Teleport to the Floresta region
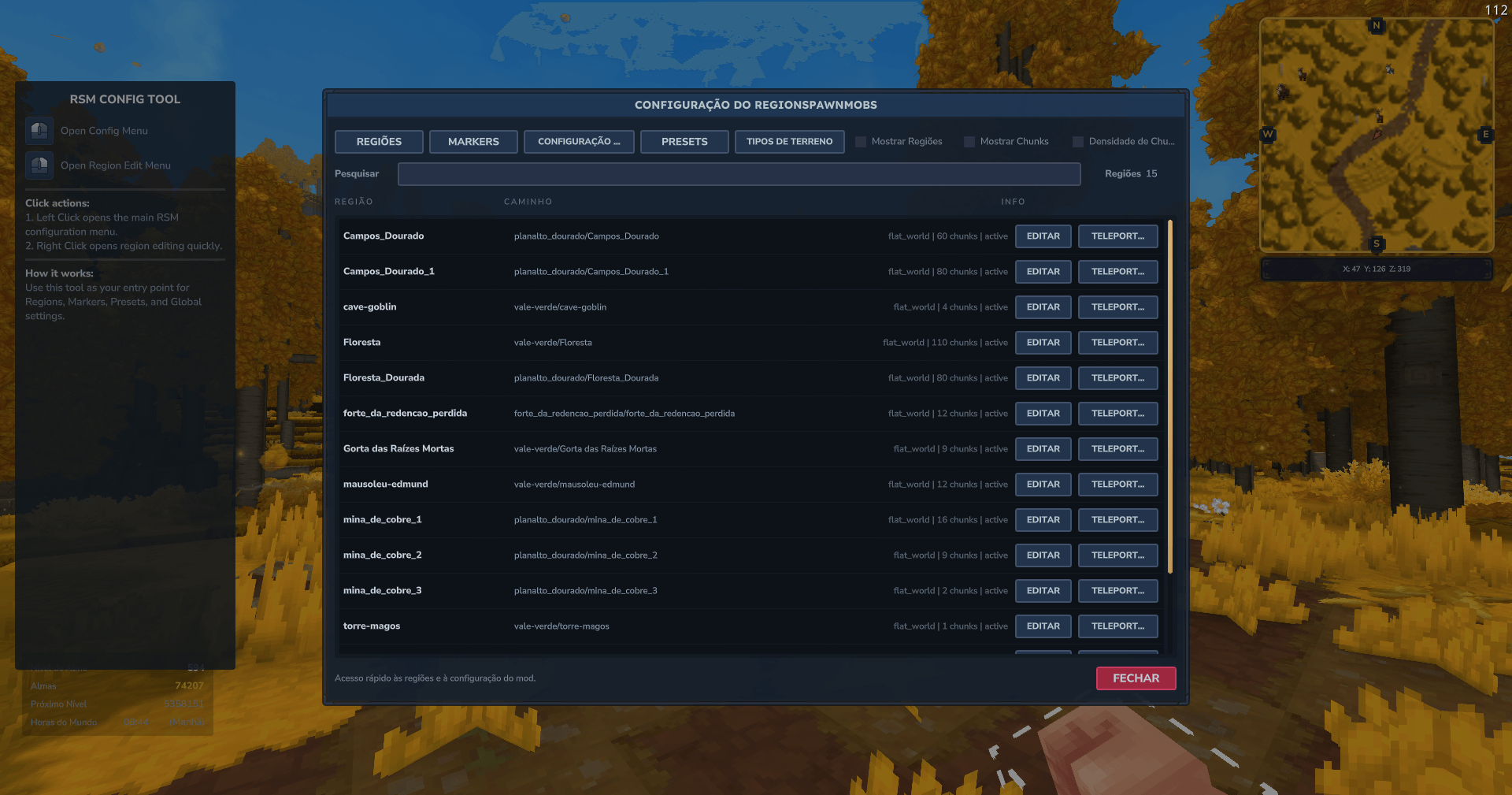The width and height of the screenshot is (1512, 795). (x=1118, y=343)
